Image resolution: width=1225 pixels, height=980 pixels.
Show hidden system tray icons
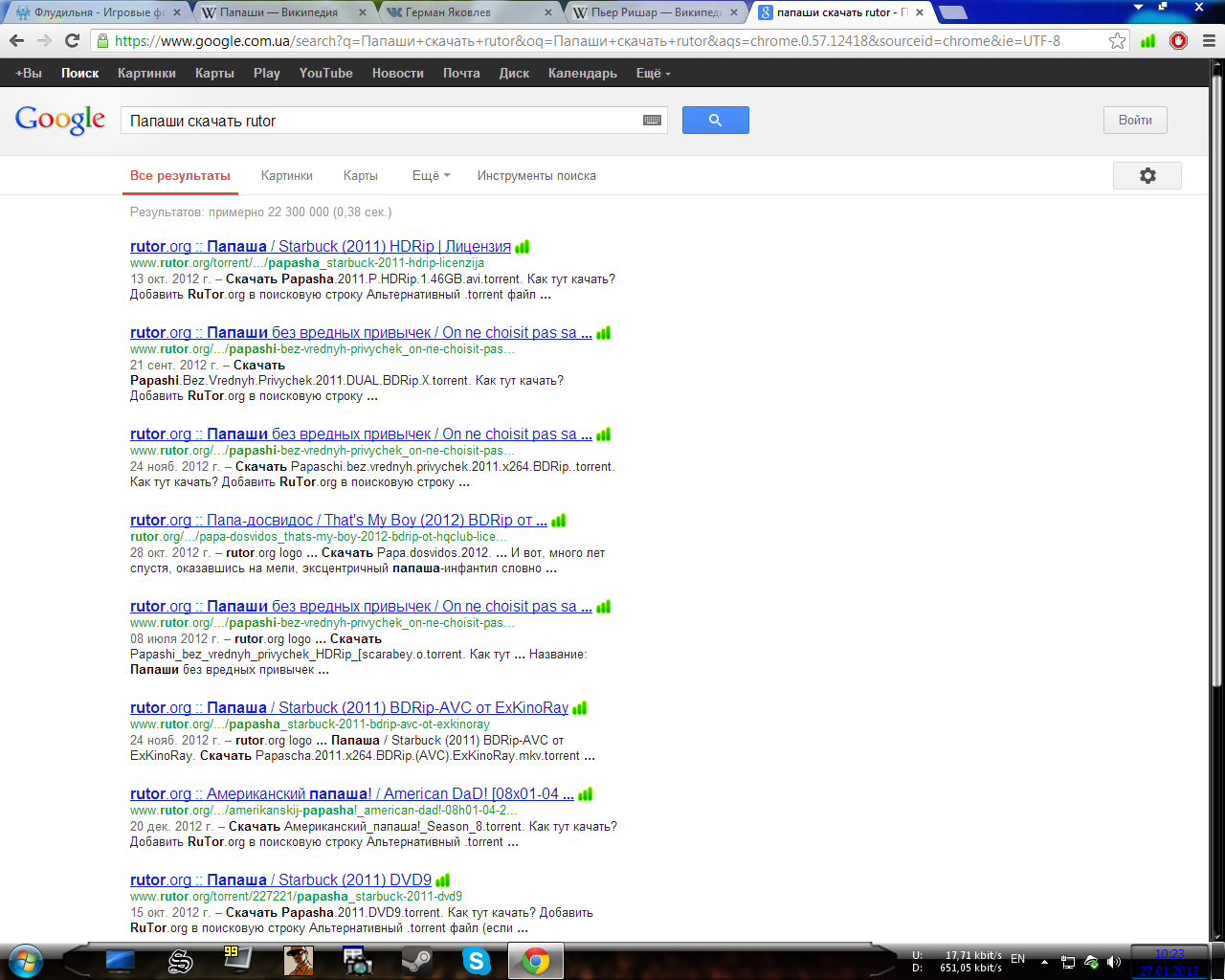click(x=1044, y=962)
